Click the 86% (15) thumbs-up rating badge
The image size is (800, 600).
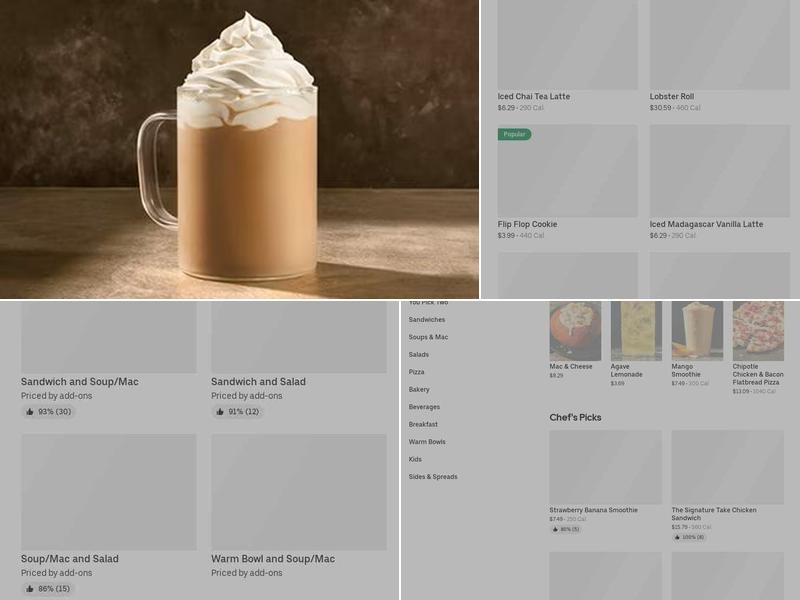tap(48, 589)
